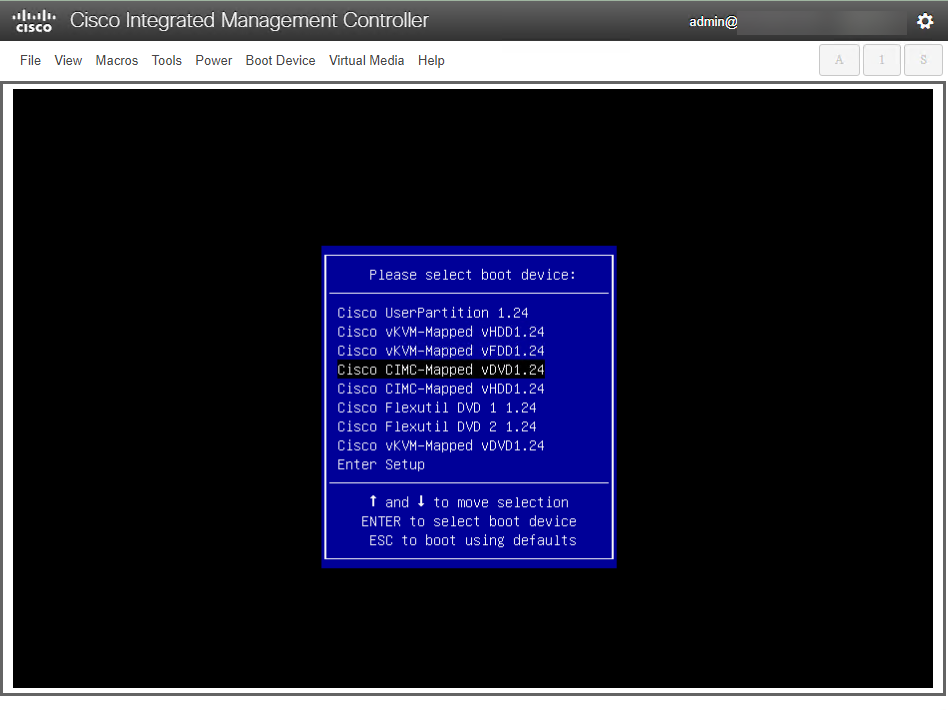
Task: Open the File menu
Action: (30, 60)
